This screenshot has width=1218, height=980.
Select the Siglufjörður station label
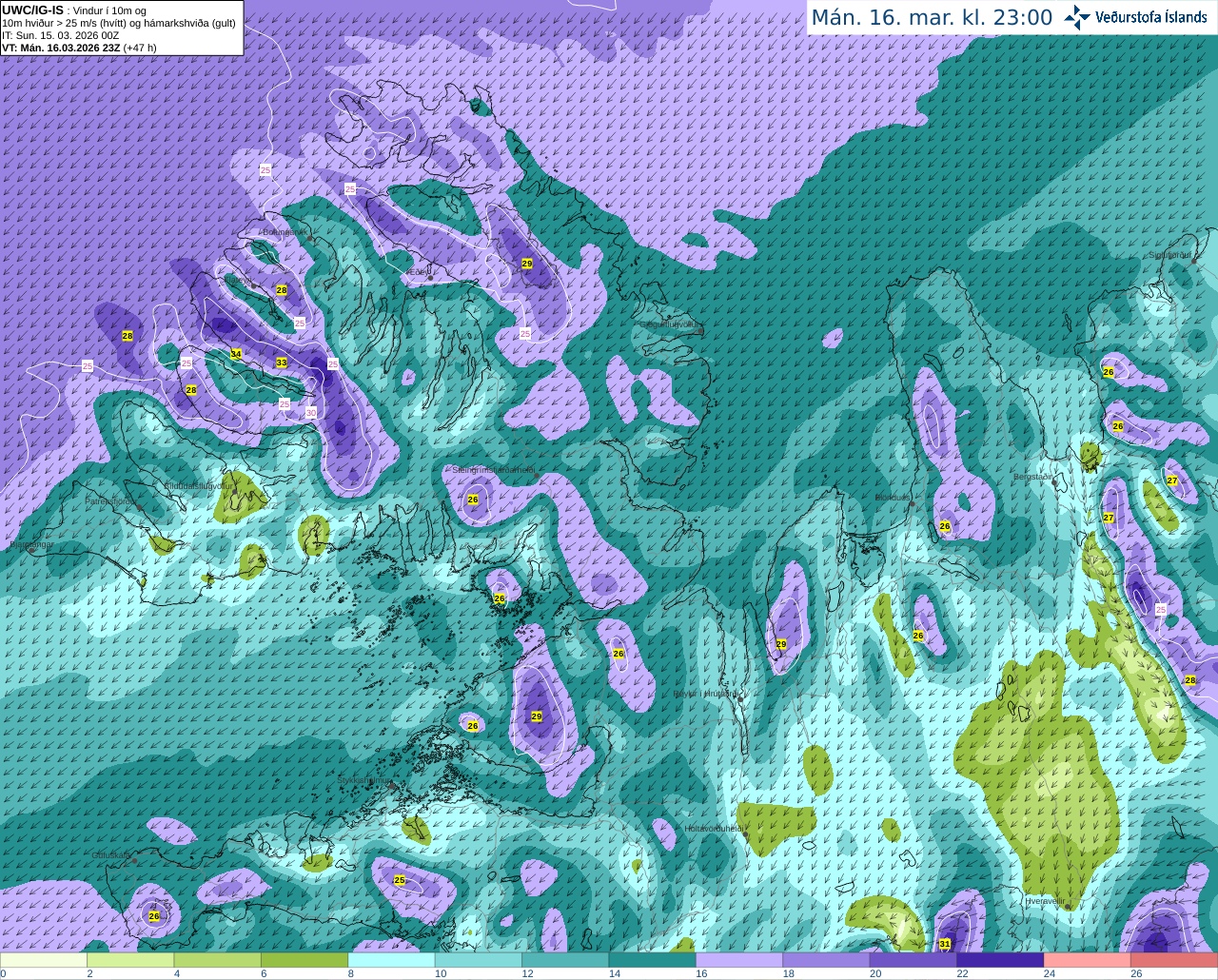pyautogui.click(x=1169, y=255)
